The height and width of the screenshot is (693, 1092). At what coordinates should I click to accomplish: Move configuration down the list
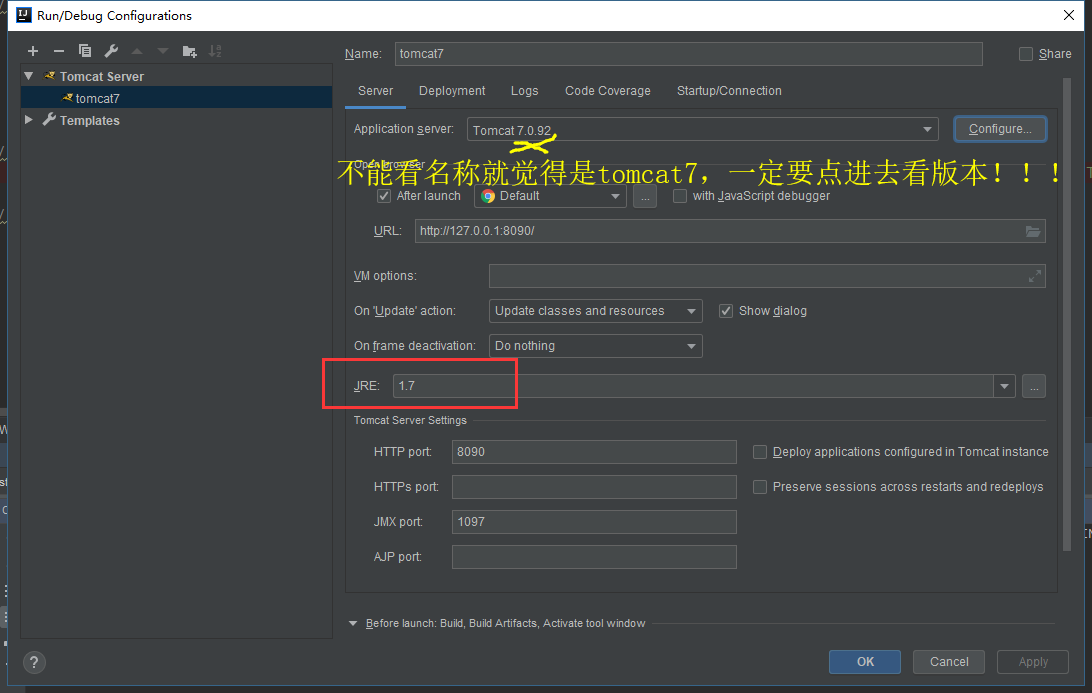point(162,50)
